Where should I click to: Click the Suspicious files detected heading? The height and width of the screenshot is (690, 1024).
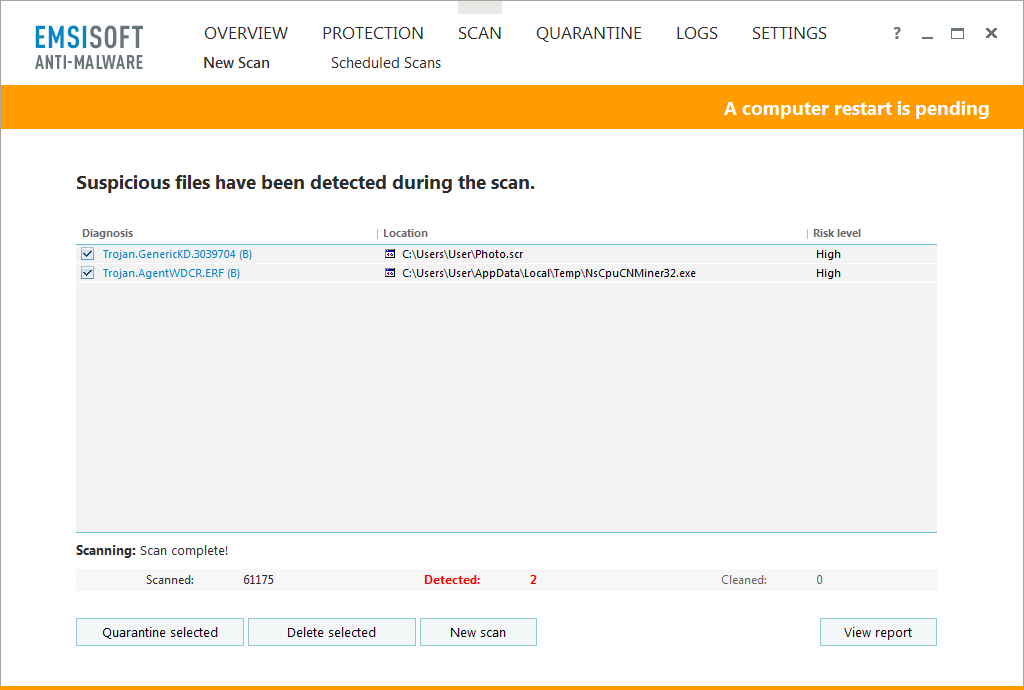click(x=306, y=183)
